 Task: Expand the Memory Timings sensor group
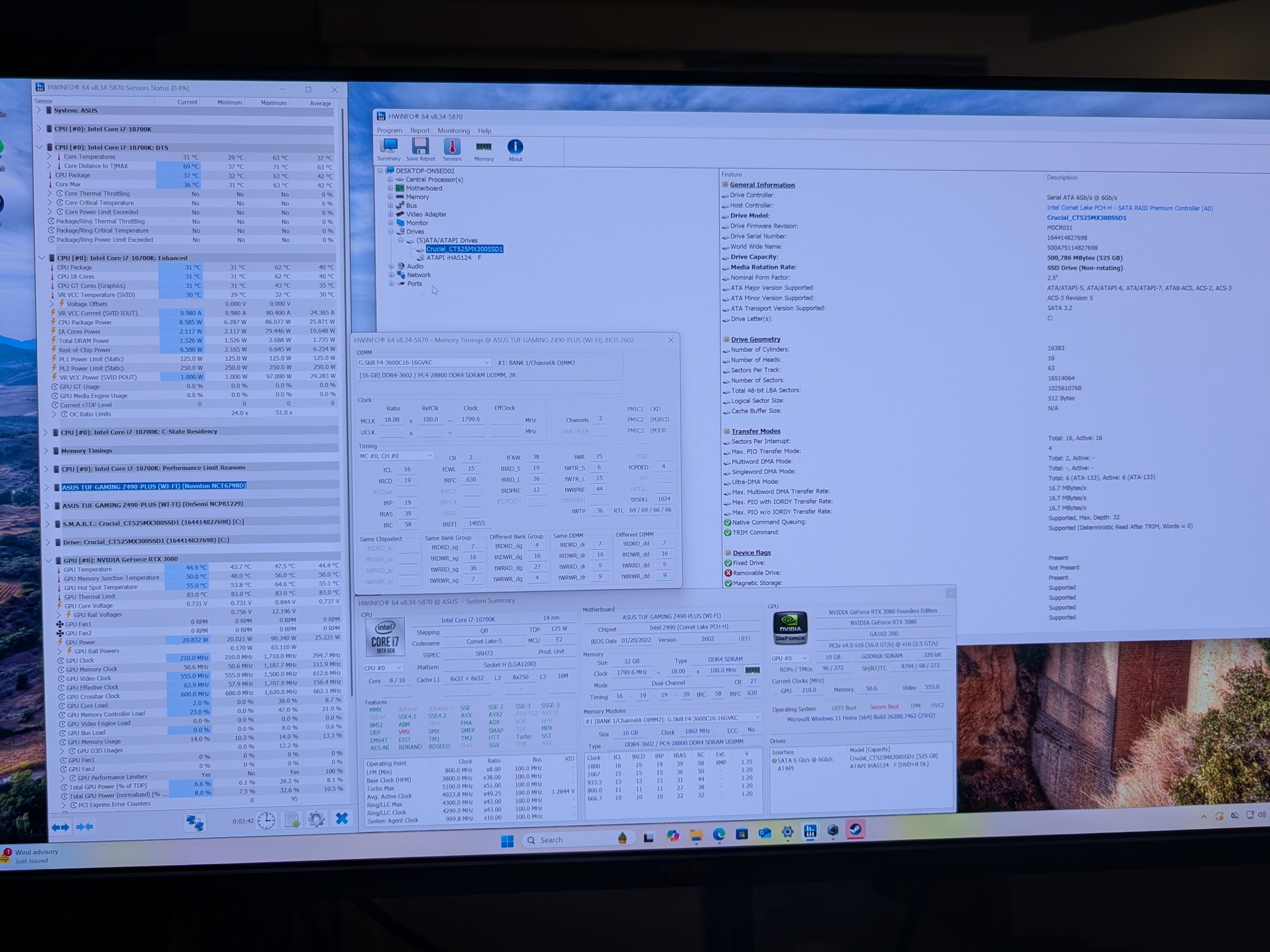click(x=46, y=451)
